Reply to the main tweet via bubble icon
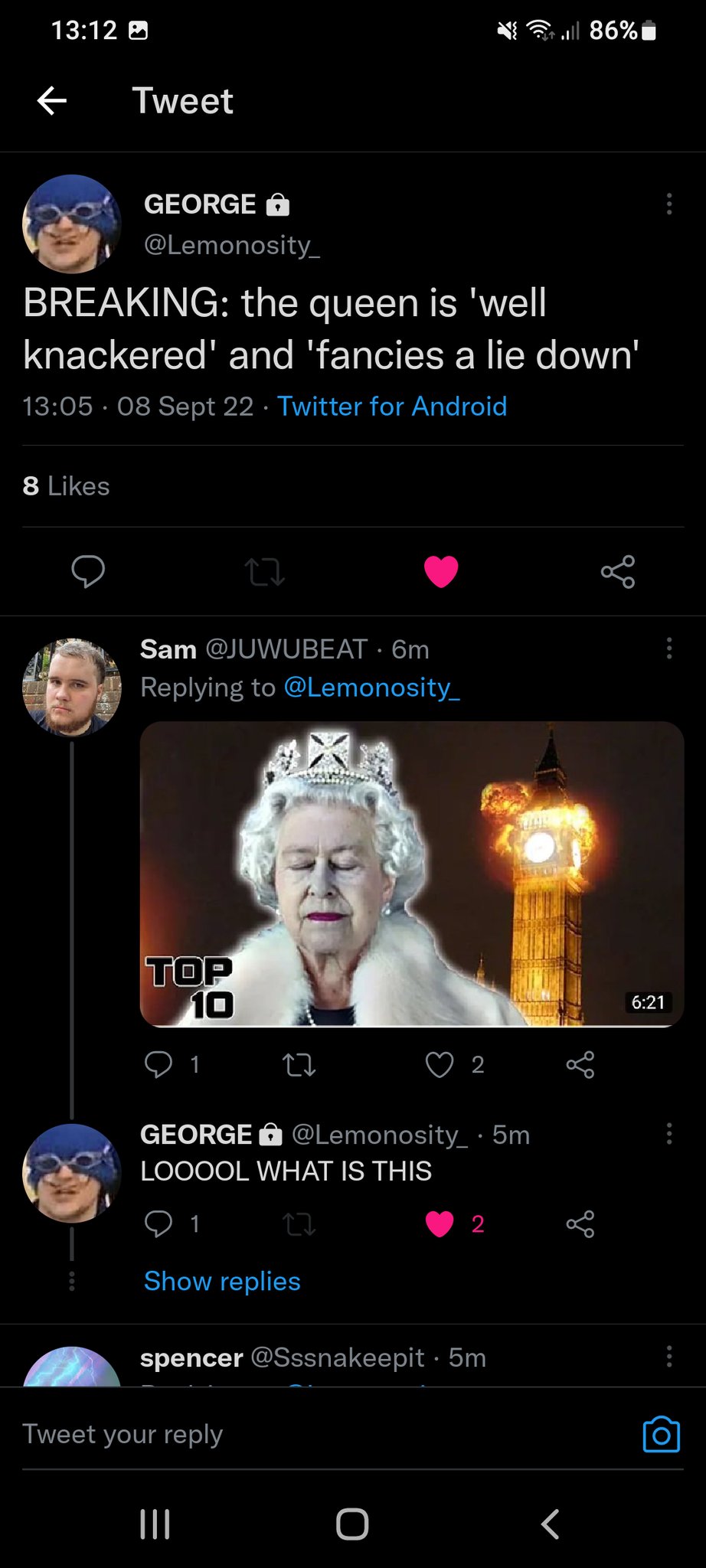706x1568 pixels. click(88, 571)
